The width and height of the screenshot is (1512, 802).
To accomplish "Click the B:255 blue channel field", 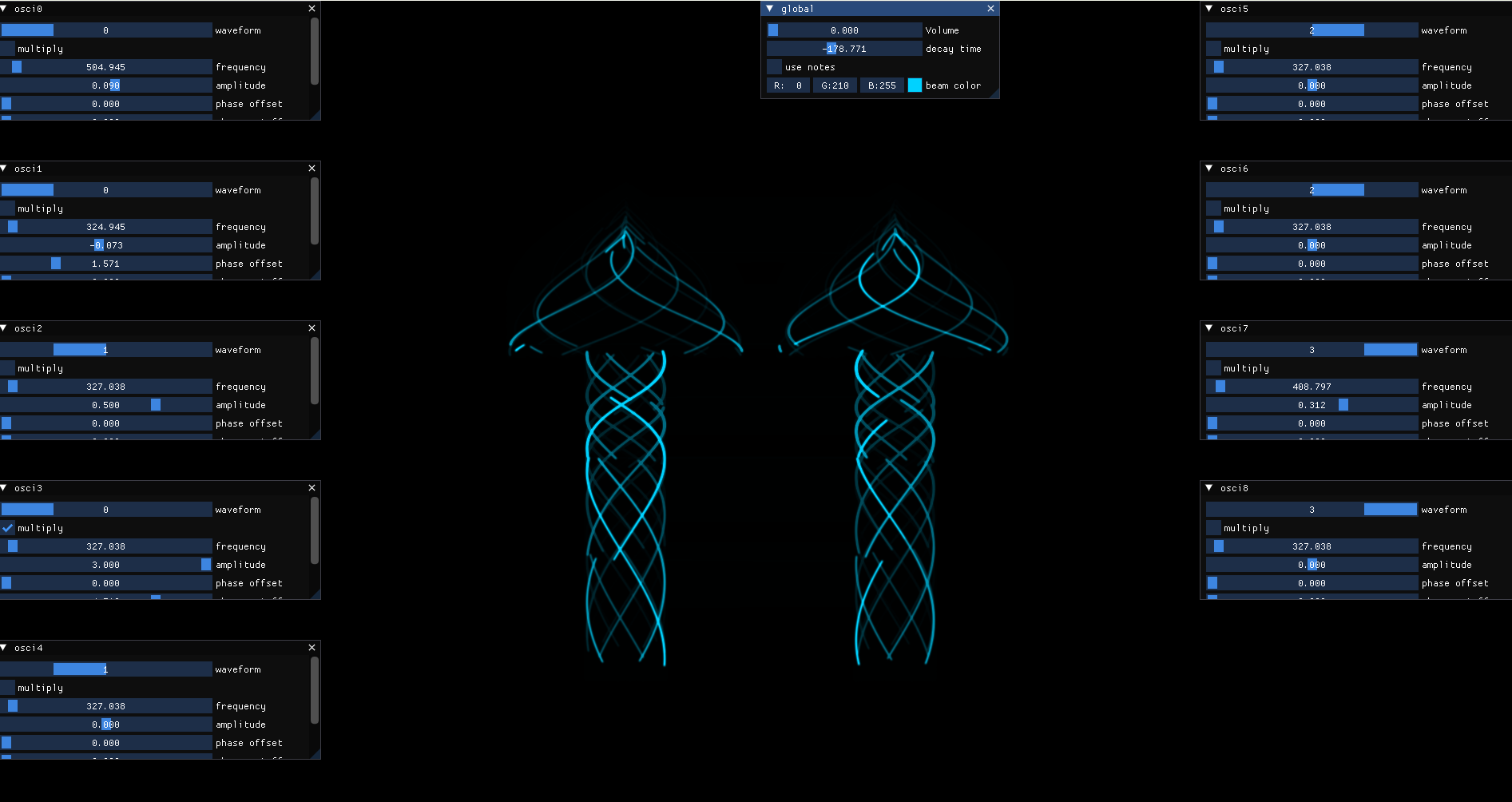I will (x=882, y=85).
